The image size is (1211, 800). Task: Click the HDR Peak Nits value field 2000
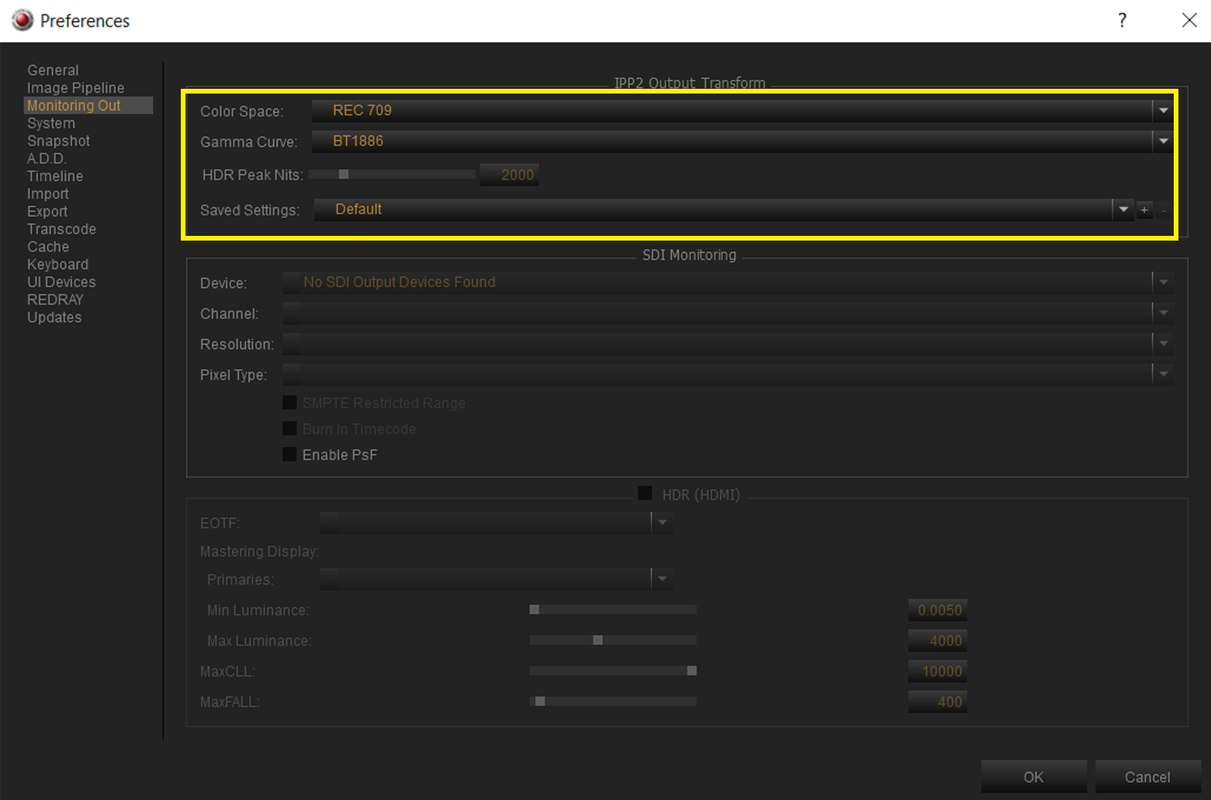click(x=509, y=175)
